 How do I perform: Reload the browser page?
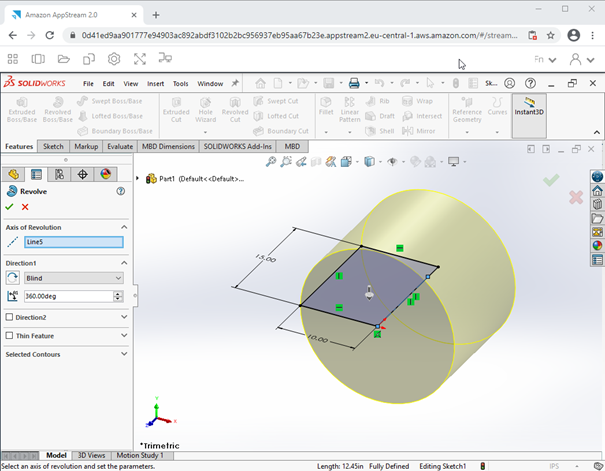(50, 35)
